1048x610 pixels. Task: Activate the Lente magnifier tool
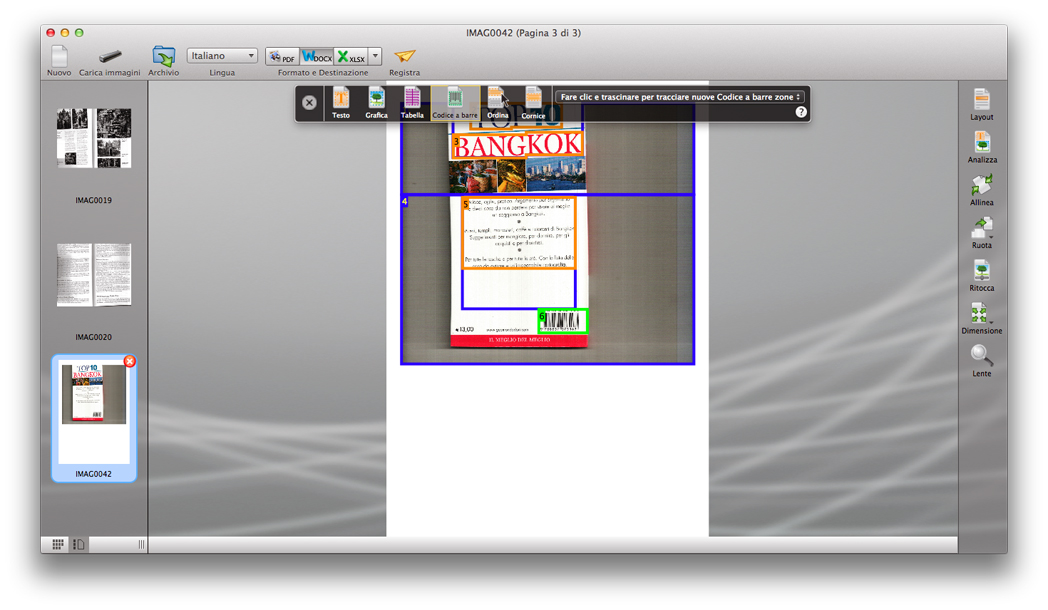coord(982,361)
